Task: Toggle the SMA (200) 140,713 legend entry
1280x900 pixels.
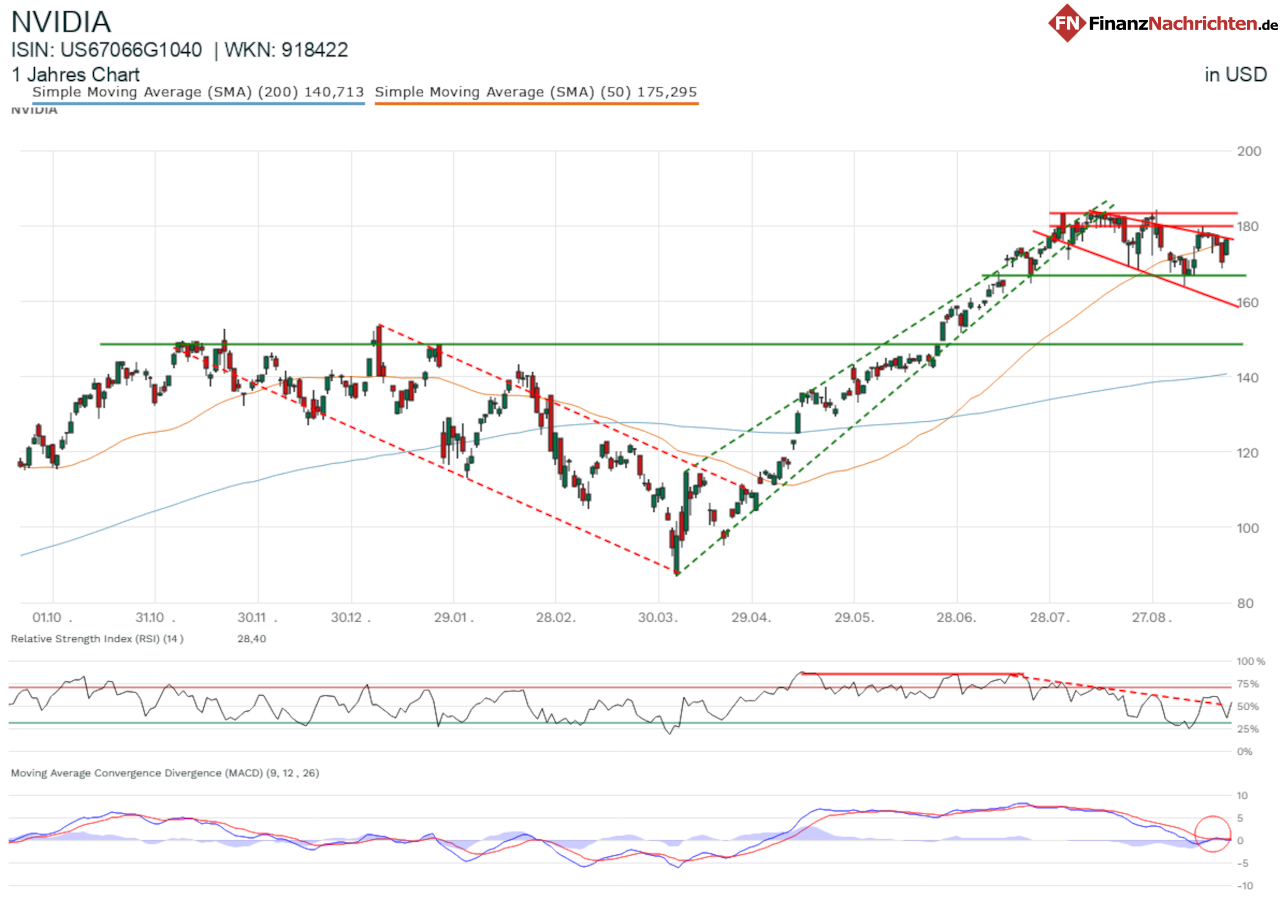Action: pyautogui.click(x=198, y=92)
